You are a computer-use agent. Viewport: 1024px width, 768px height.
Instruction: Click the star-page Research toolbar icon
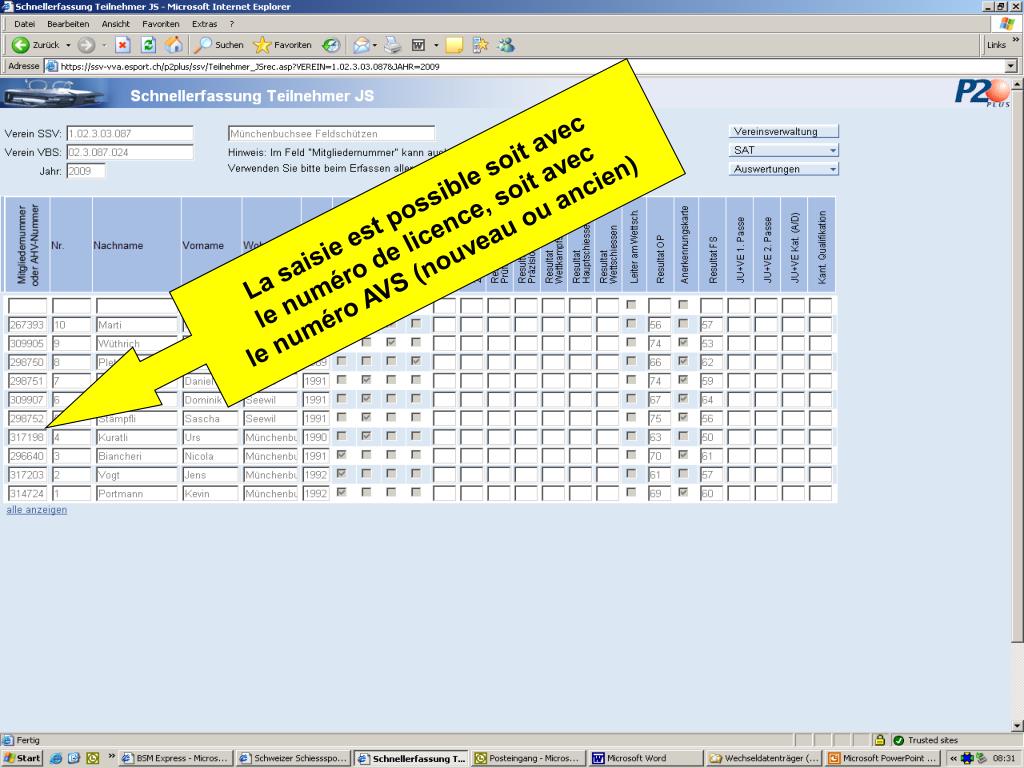point(480,45)
